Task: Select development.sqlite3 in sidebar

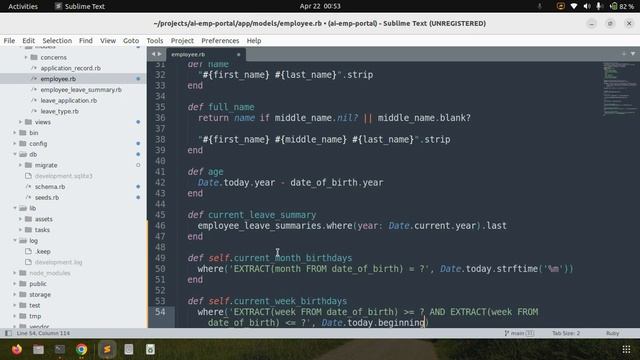Action: pyautogui.click(x=63, y=176)
